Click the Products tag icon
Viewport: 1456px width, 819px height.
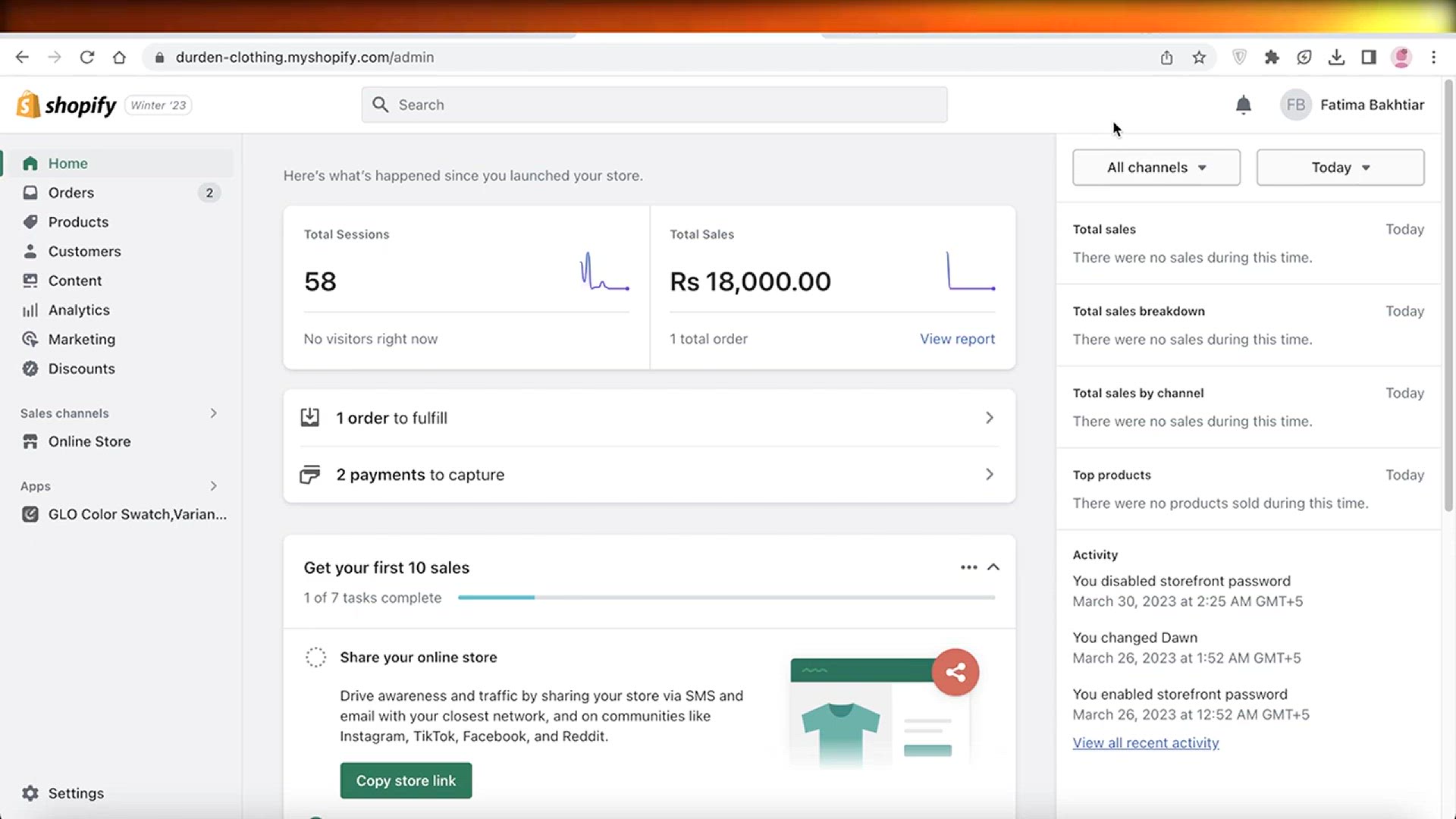tap(30, 221)
